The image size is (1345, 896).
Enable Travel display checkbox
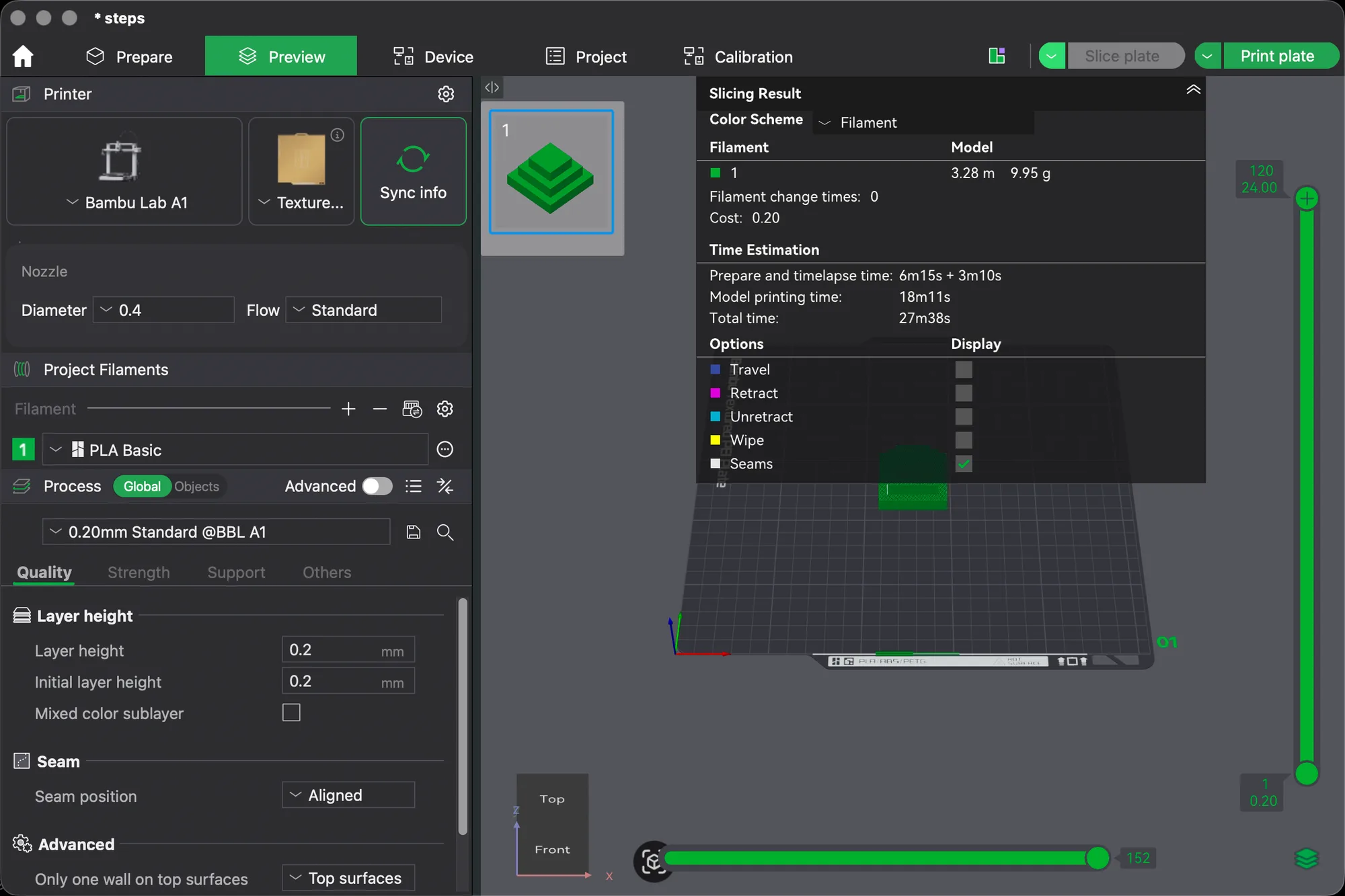click(x=964, y=370)
